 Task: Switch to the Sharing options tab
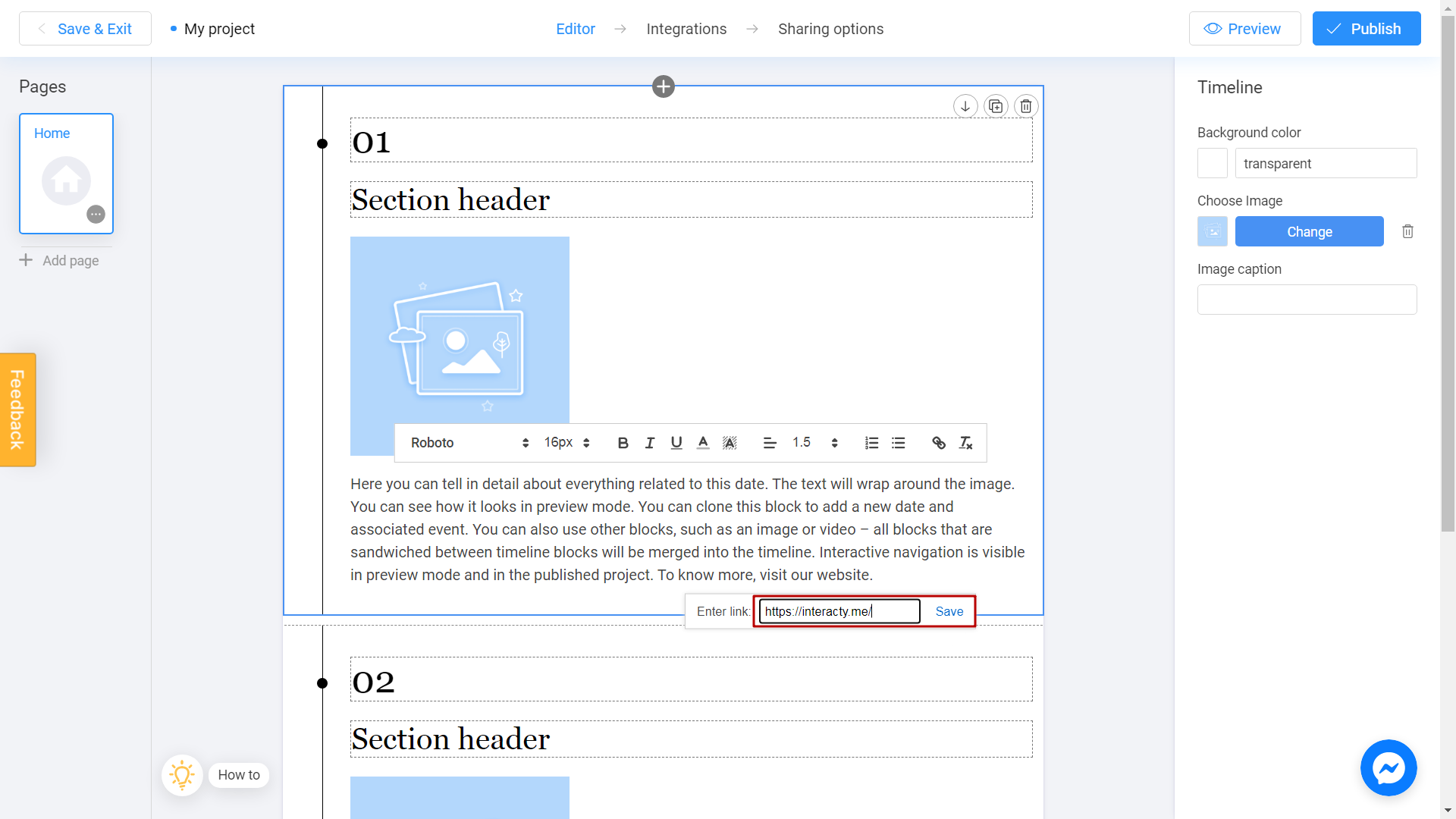[x=831, y=29]
